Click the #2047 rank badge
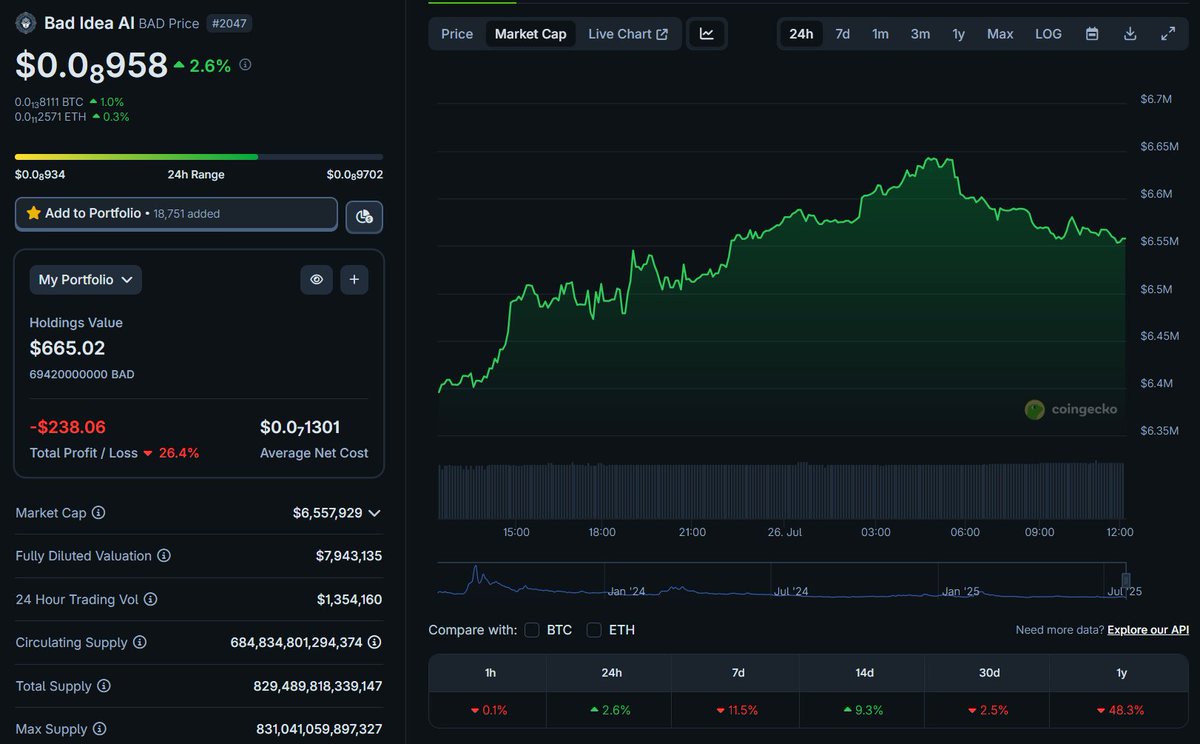The image size is (1200, 744). coord(231,23)
